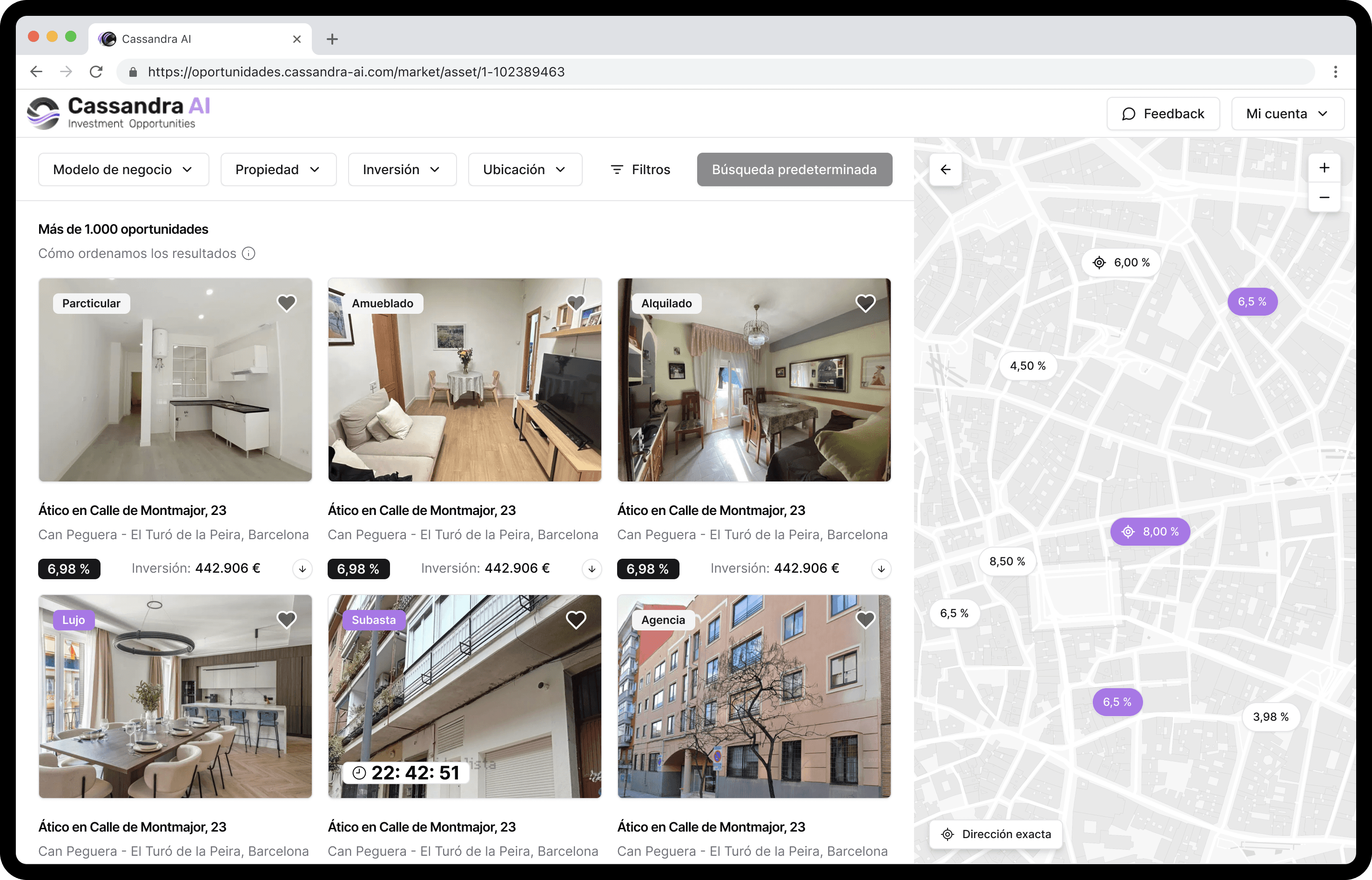The height and width of the screenshot is (880, 1372).
Task: Select the white 6,5 % map marker
Action: click(x=954, y=613)
